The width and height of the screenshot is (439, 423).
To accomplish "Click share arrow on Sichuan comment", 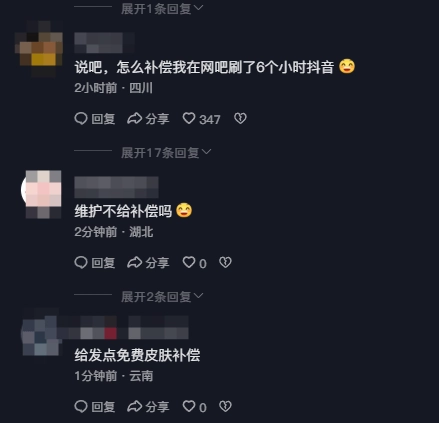I will (135, 118).
